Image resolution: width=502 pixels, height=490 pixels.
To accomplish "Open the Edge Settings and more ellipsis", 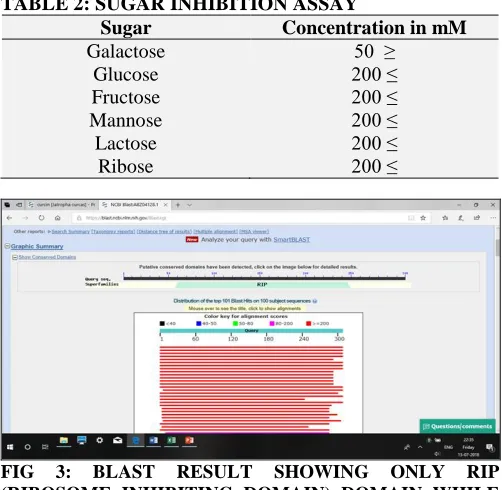I will click(493, 218).
